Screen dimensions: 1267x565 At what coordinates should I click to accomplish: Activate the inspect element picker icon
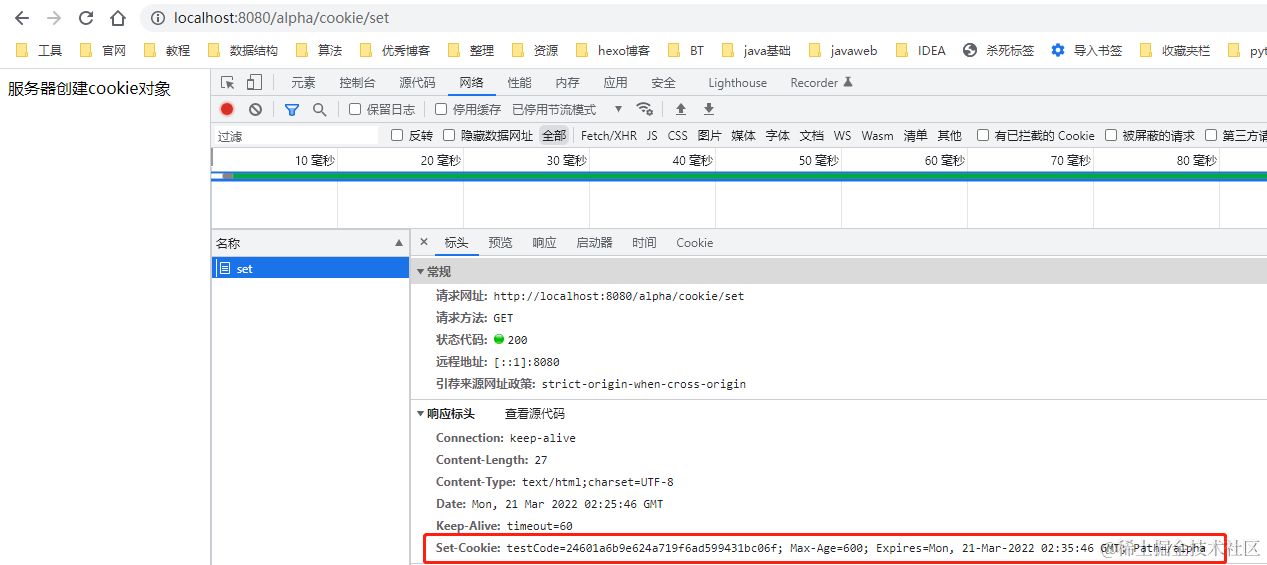coord(228,83)
